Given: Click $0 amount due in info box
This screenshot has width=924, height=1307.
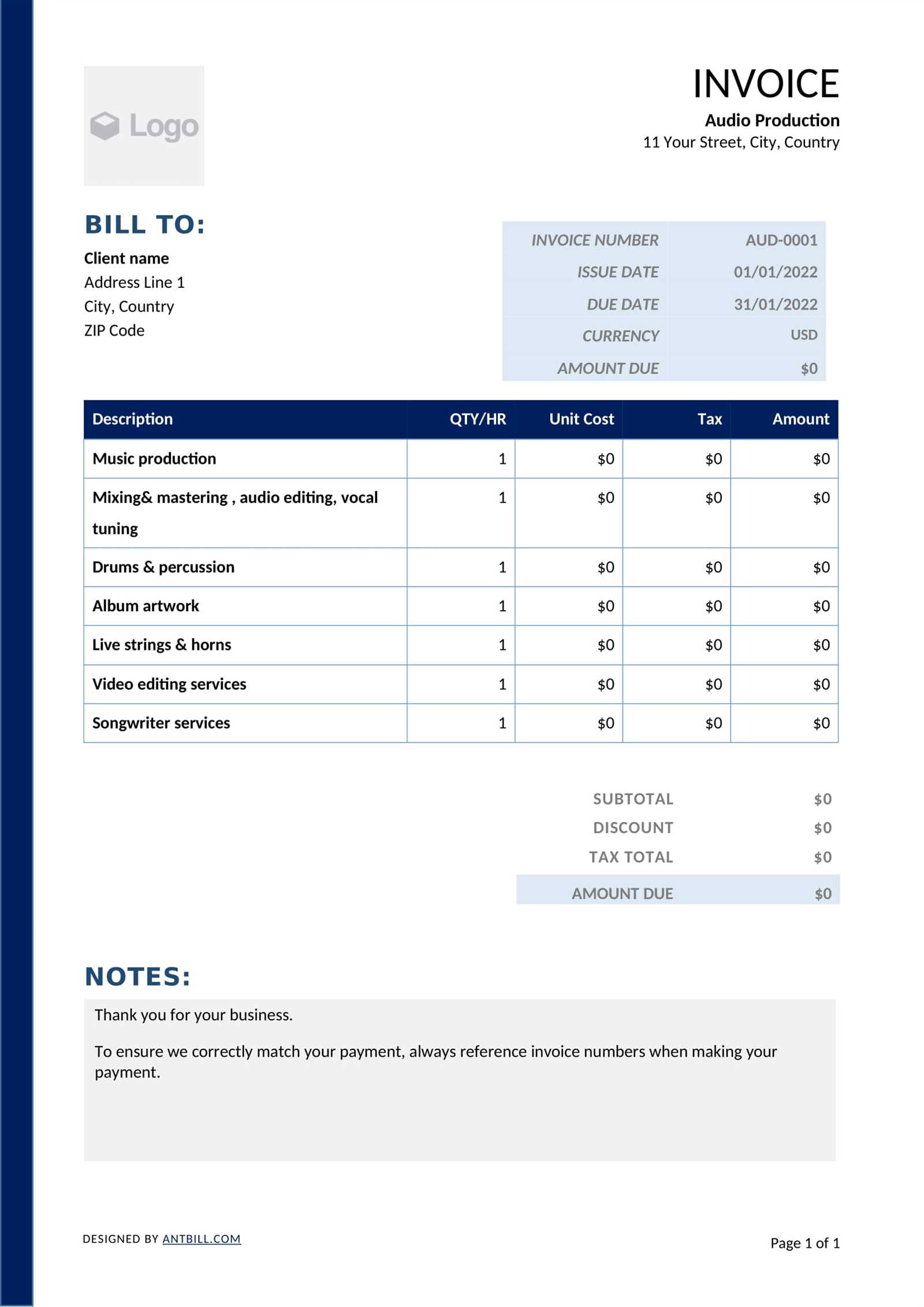Looking at the screenshot, I should point(809,369).
